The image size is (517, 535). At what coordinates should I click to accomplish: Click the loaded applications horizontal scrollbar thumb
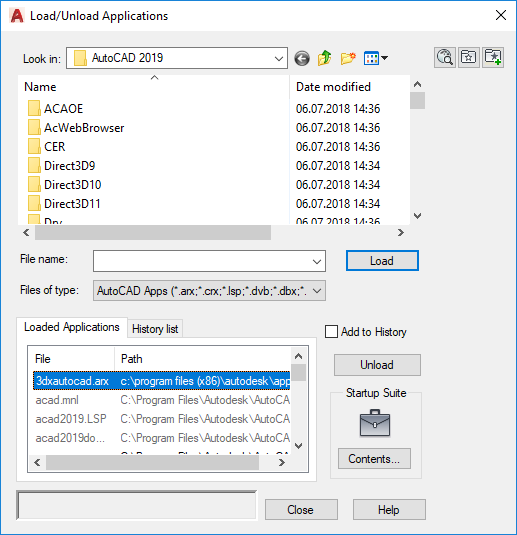pyautogui.click(x=152, y=463)
